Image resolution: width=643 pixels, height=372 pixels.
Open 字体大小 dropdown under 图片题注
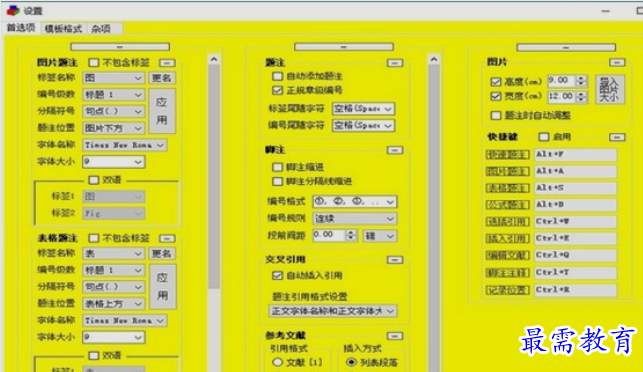click(x=114, y=162)
